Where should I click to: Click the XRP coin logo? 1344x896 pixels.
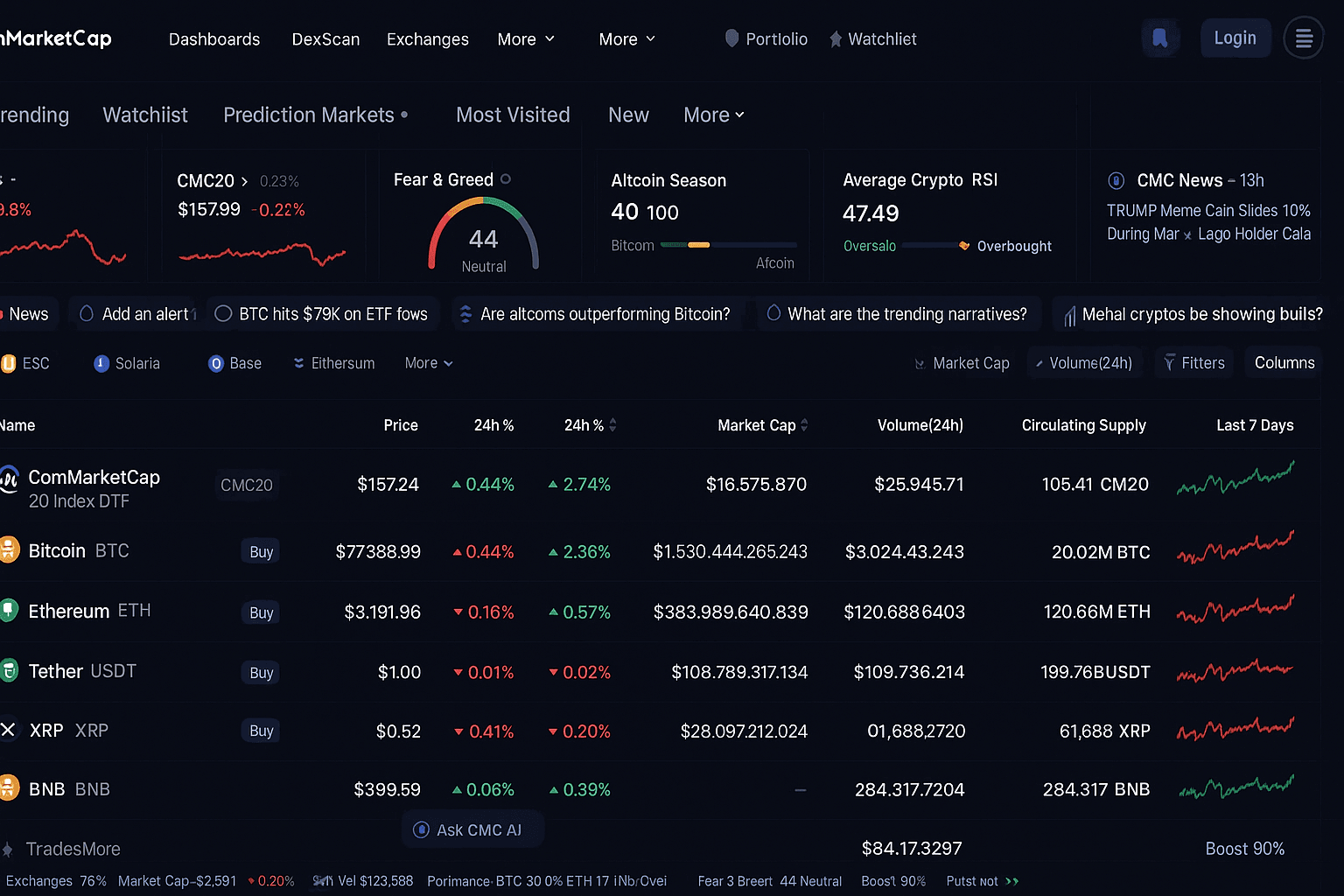[x=9, y=730]
